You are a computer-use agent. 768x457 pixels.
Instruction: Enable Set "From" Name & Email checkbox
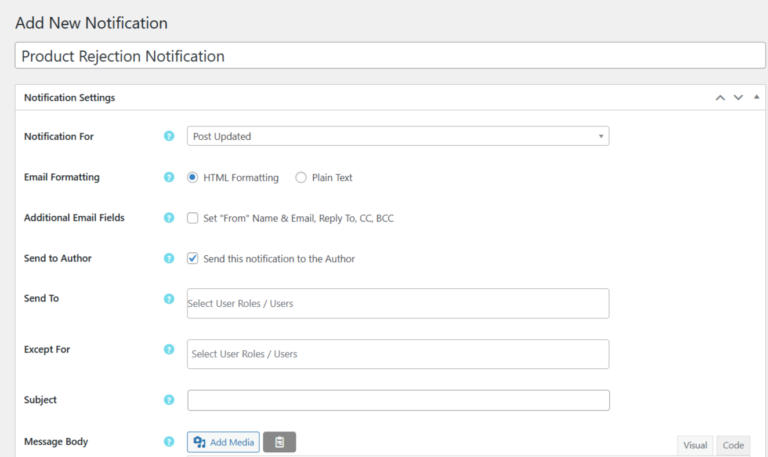coord(193,218)
